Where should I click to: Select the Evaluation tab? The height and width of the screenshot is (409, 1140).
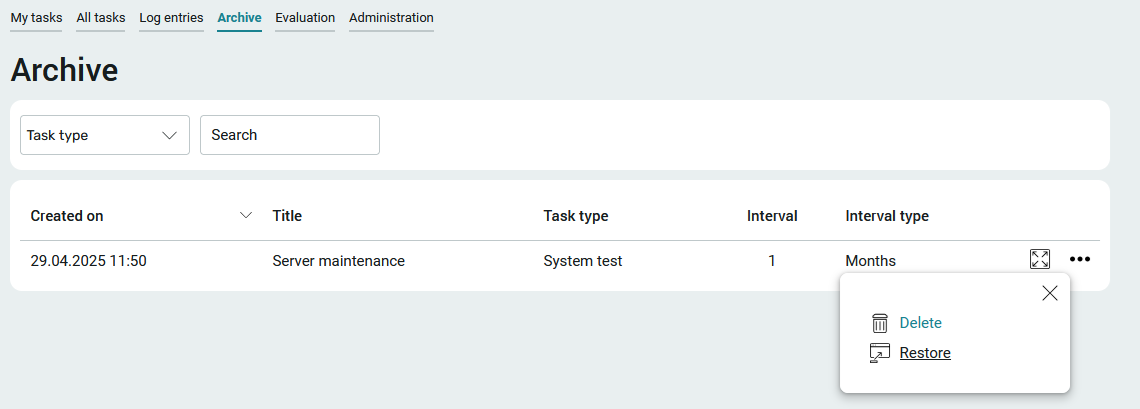[x=305, y=18]
